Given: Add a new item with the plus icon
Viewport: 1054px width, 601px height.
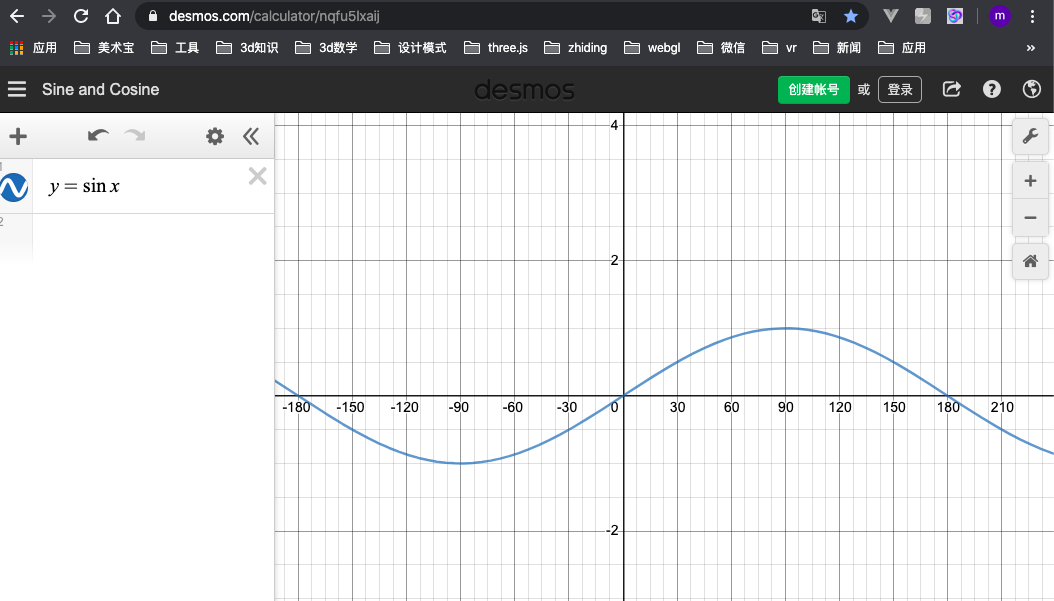Looking at the screenshot, I should [18, 136].
